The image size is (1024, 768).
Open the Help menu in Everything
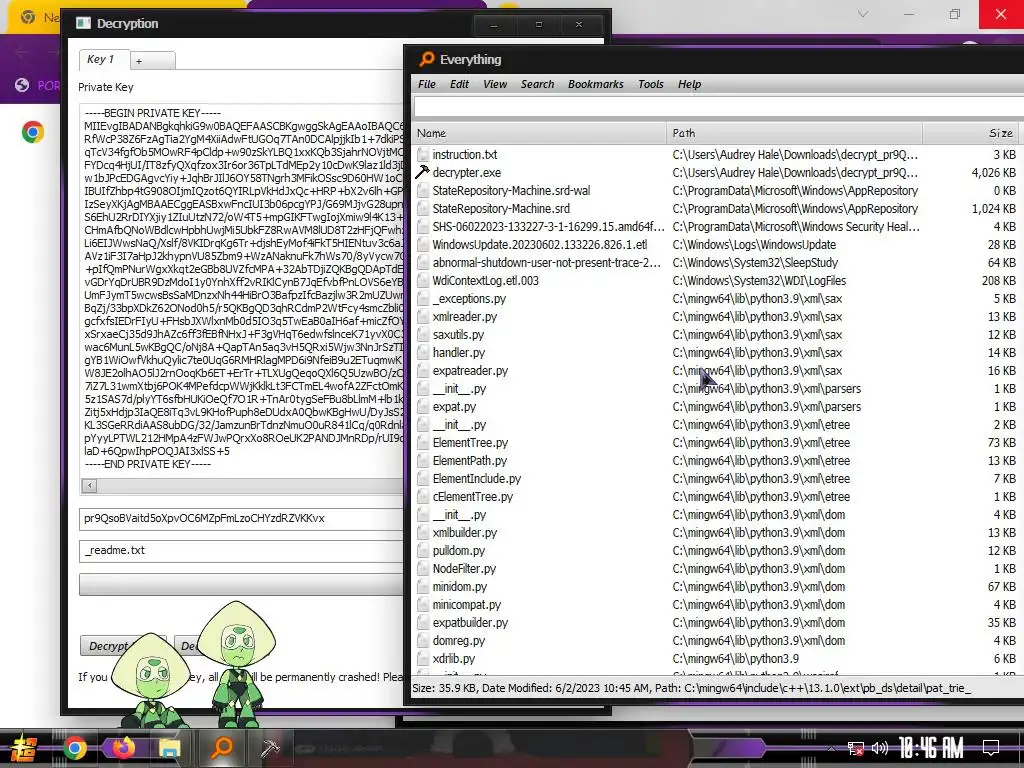click(689, 84)
